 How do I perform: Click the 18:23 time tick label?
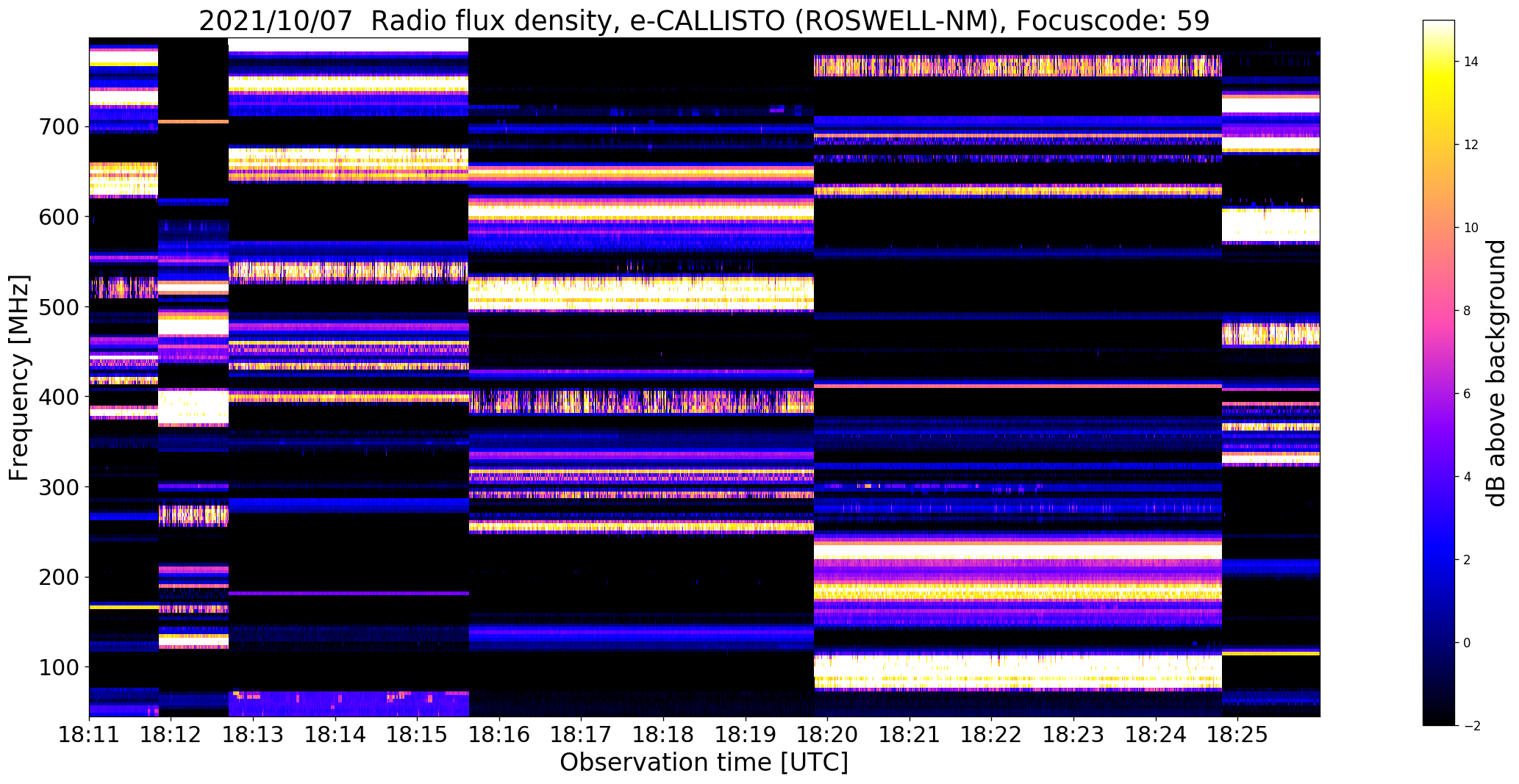pyautogui.click(x=1074, y=733)
